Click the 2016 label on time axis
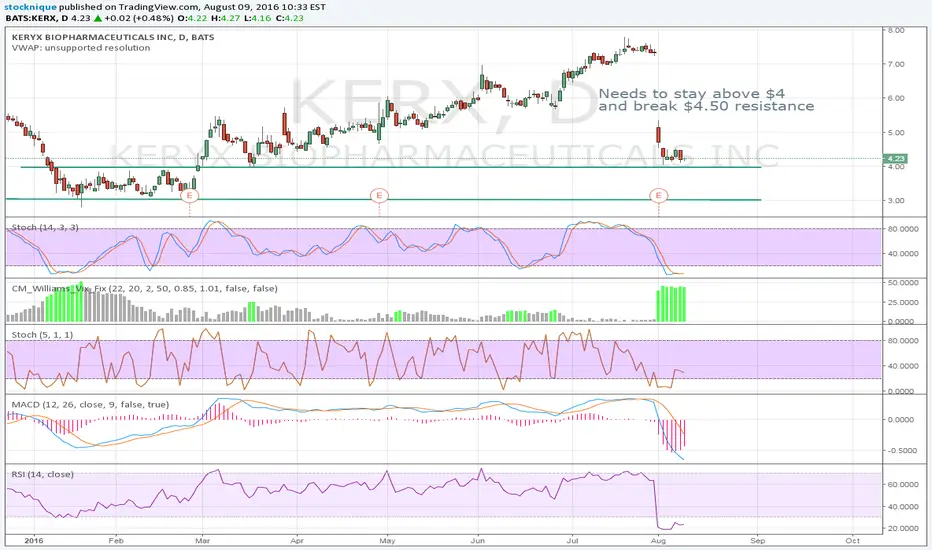932x550 pixels. click(34, 540)
